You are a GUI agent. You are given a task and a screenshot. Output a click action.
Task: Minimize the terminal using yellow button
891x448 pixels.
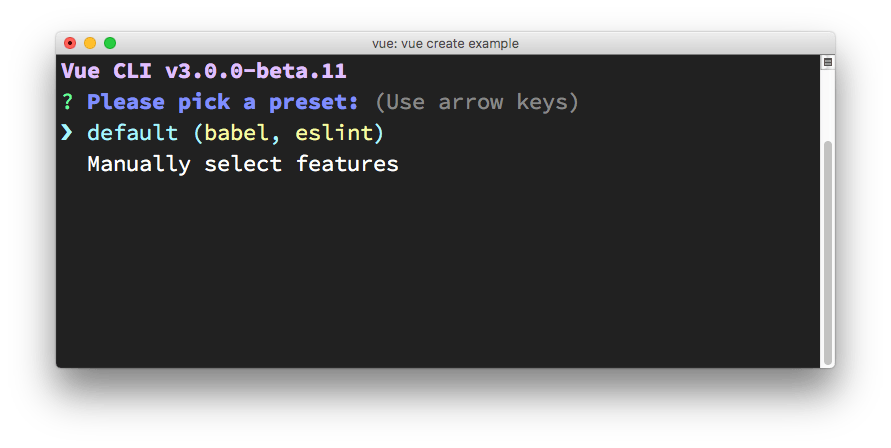[90, 43]
